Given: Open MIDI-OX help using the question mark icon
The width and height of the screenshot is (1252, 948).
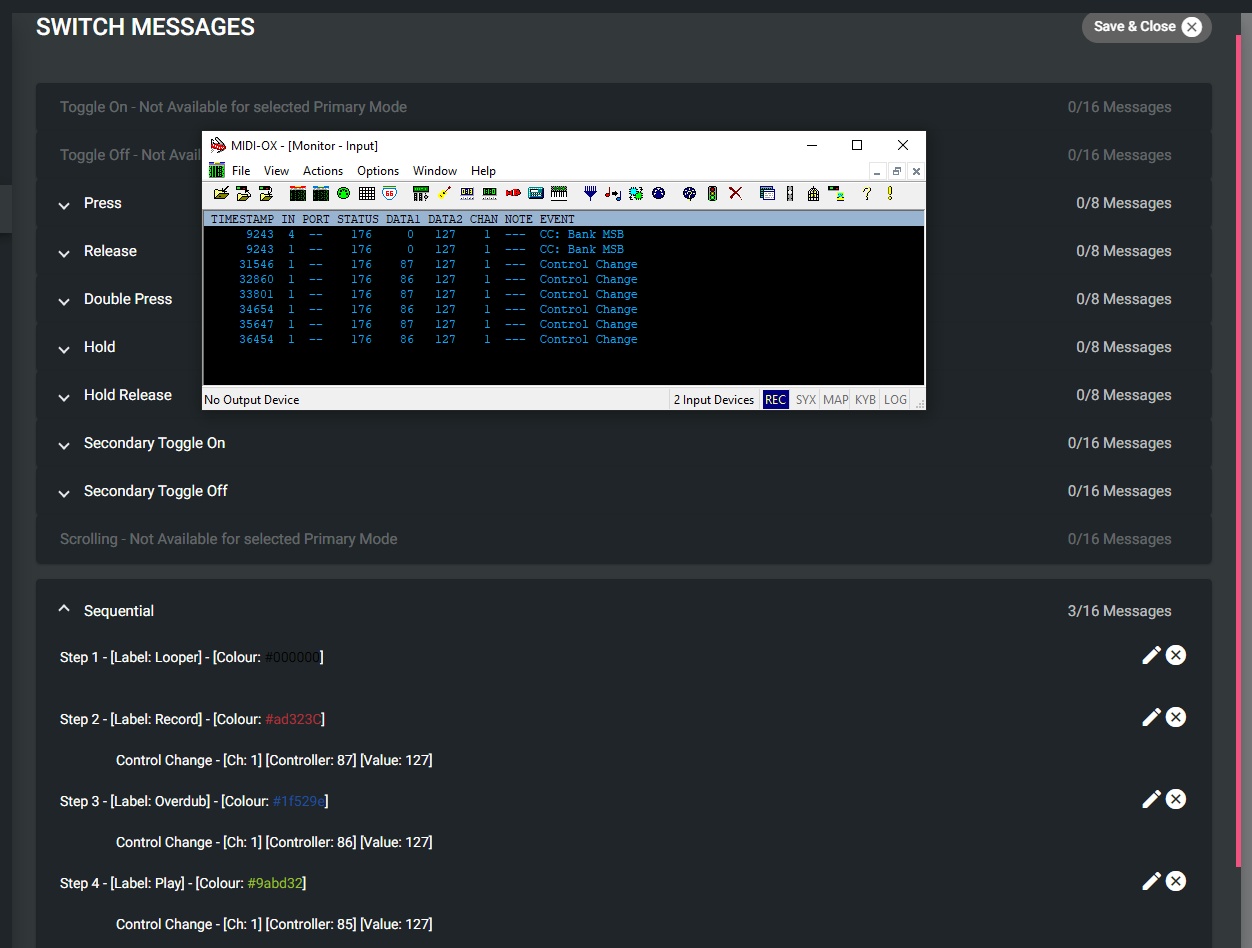Looking at the screenshot, I should click(x=866, y=193).
